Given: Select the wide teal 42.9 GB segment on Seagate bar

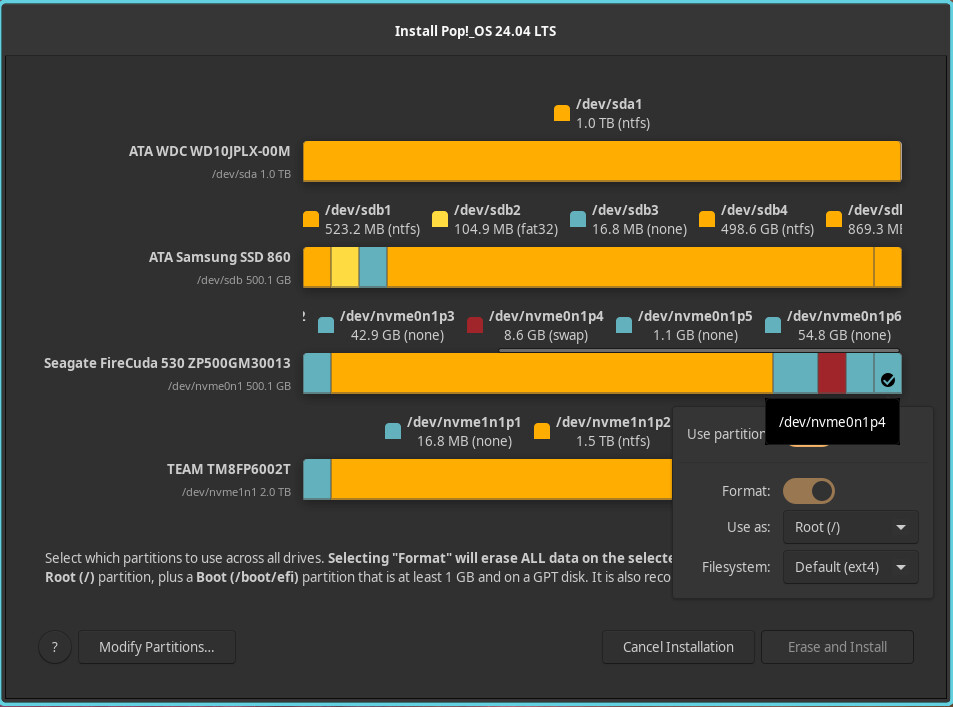Looking at the screenshot, I should [x=795, y=373].
